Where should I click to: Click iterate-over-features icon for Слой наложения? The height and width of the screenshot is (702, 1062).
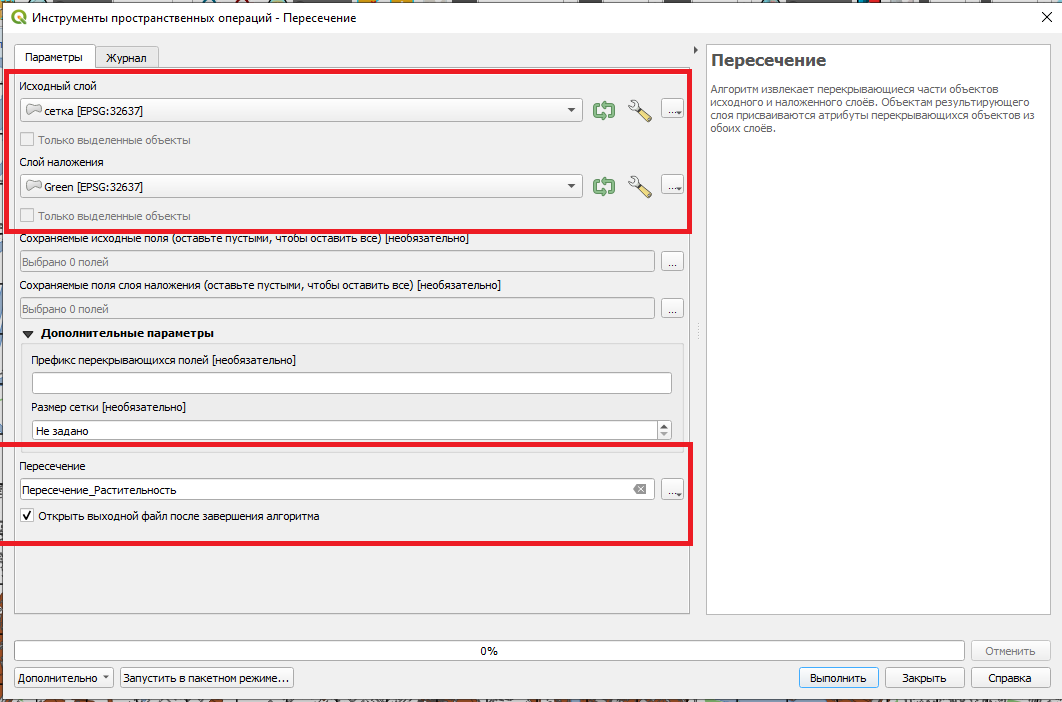[x=603, y=186]
